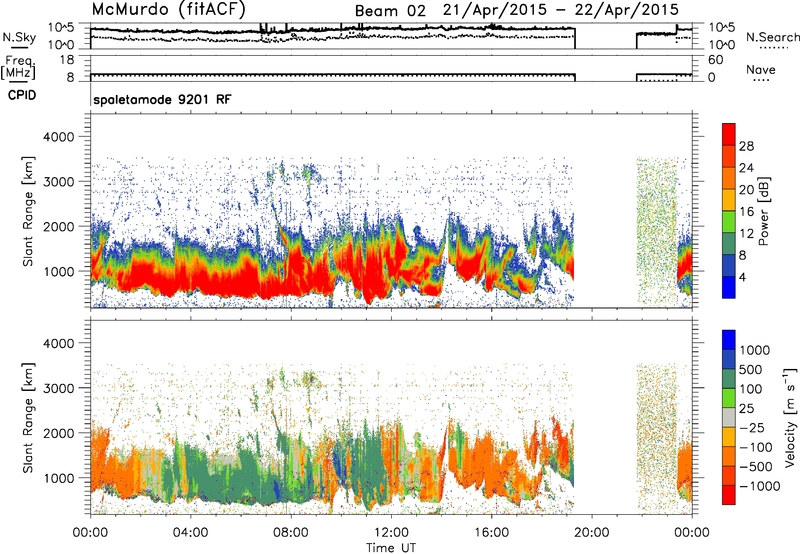Image resolution: width=800 pixels, height=554 pixels.
Task: Click the noisy scatter block in the power panel
Action: tap(657, 231)
